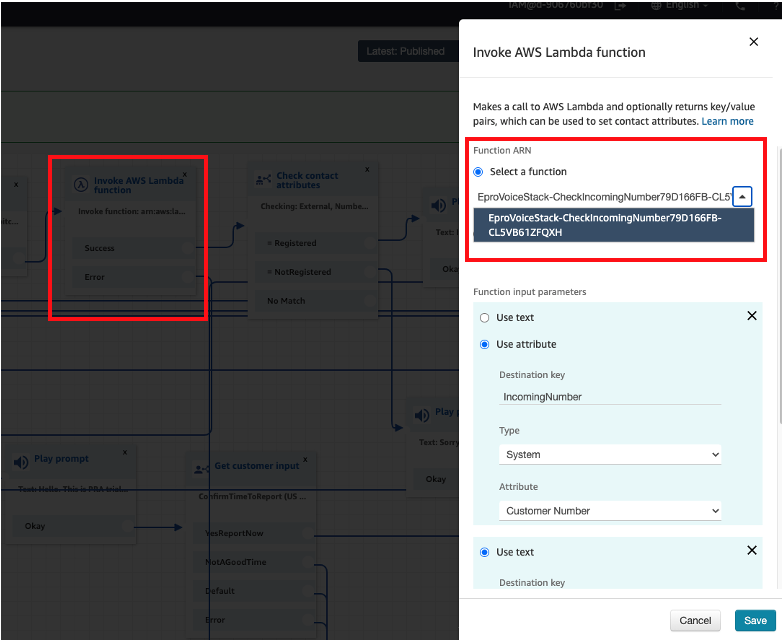Click the Check contact attributes block icon

click(263, 180)
